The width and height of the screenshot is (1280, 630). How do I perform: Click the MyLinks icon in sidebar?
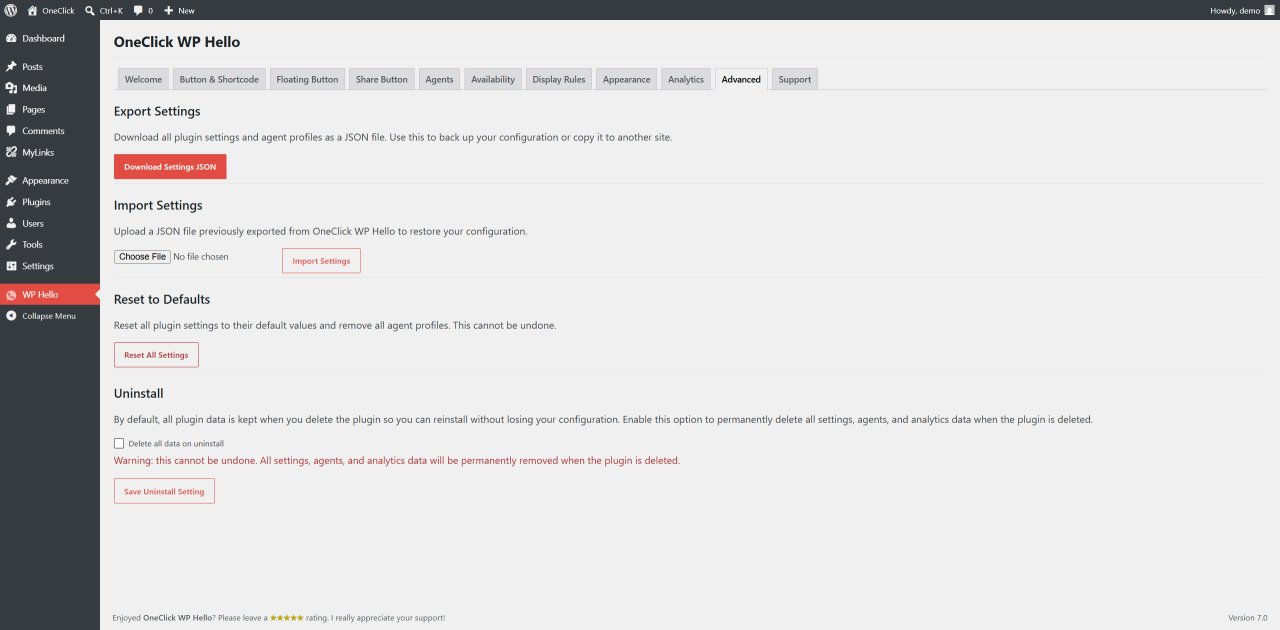point(11,152)
